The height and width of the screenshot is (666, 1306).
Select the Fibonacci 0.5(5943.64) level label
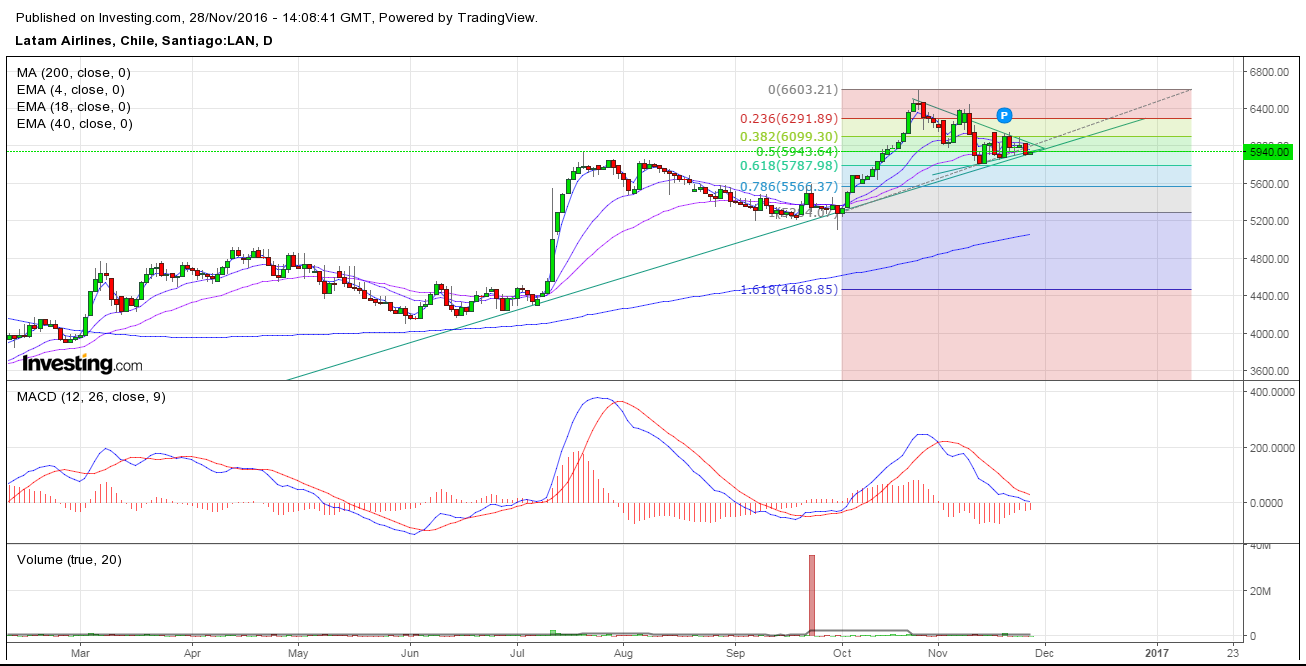[796, 152]
